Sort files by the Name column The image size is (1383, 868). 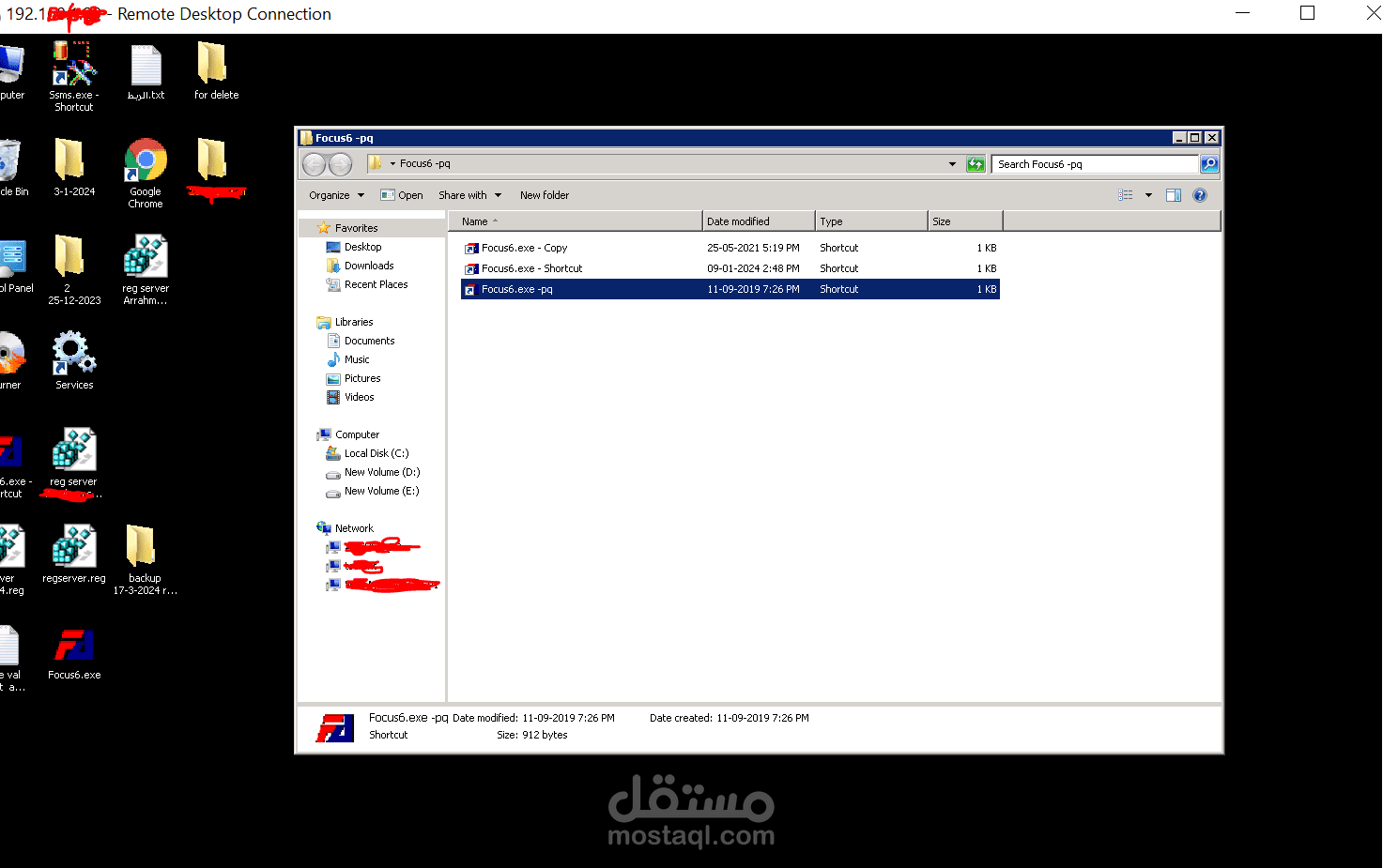click(x=576, y=221)
